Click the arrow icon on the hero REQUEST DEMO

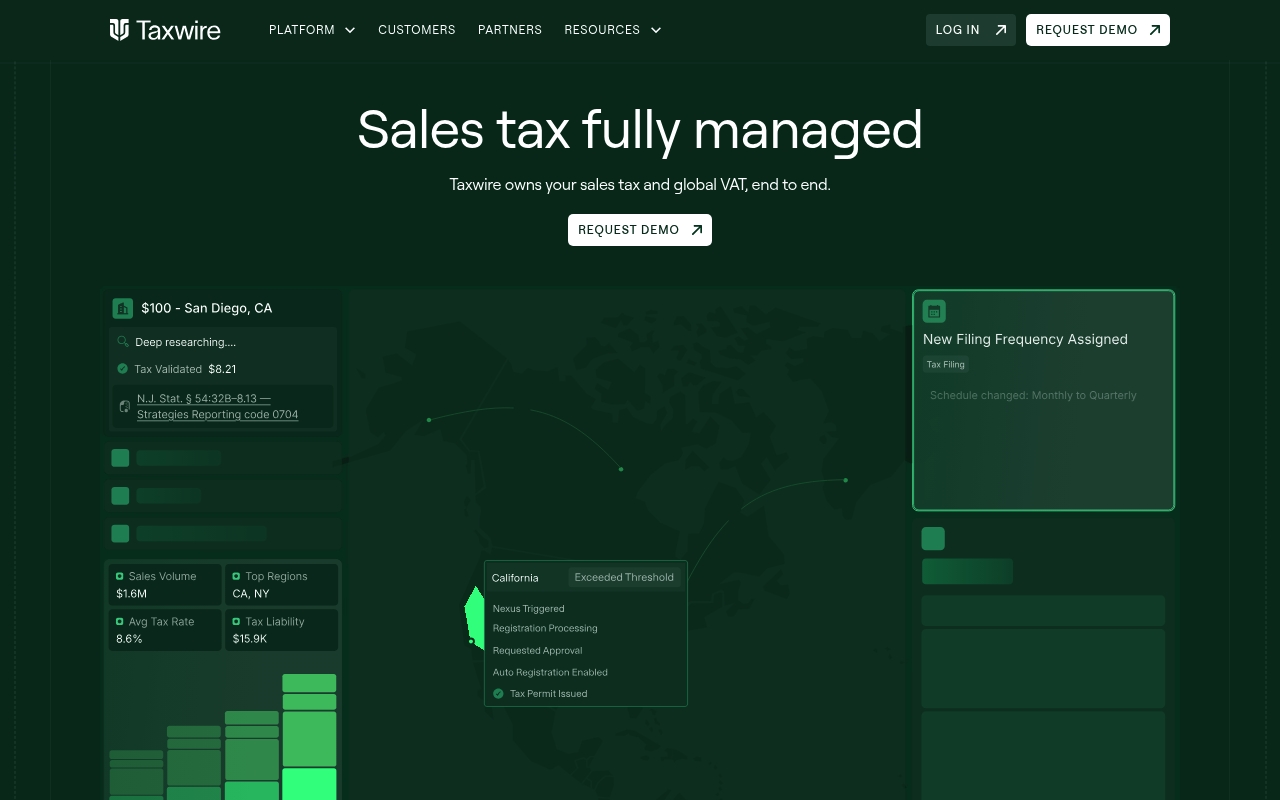tap(697, 230)
